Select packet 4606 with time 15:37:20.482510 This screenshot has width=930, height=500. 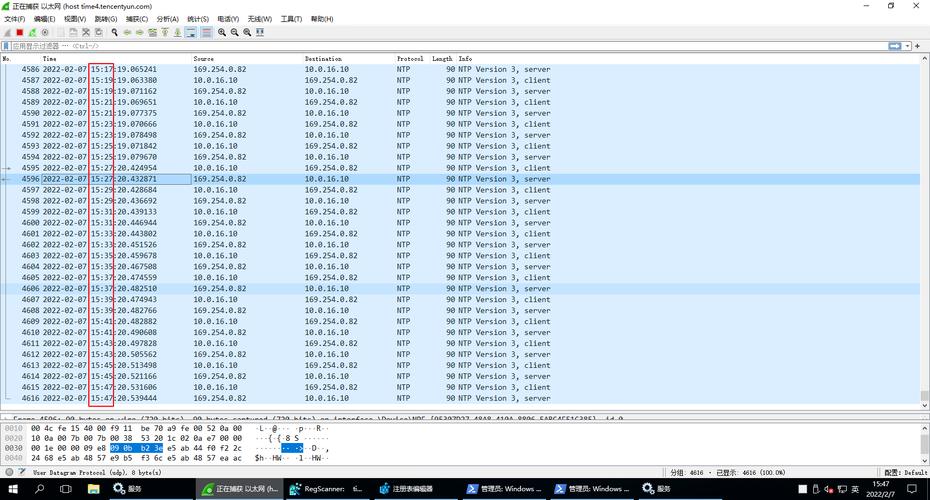(460, 289)
